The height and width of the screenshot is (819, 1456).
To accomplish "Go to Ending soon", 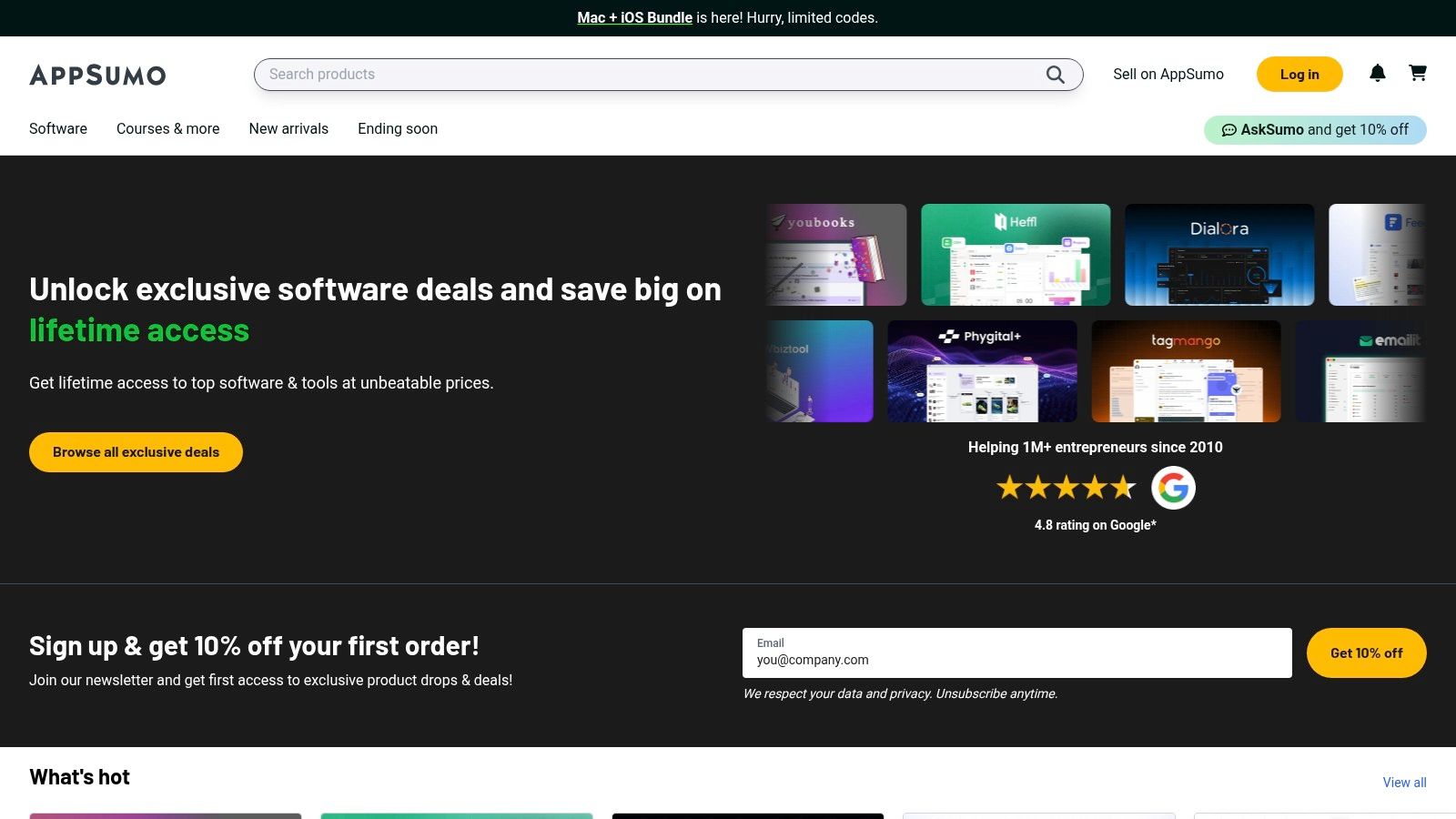I will pyautogui.click(x=398, y=129).
